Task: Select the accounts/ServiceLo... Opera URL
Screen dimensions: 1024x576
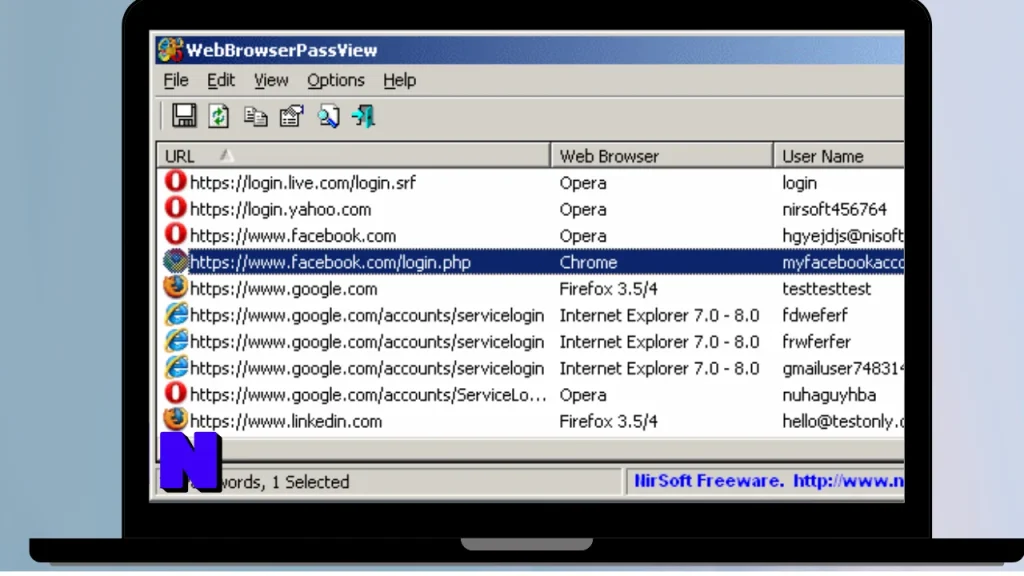Action: (368, 395)
